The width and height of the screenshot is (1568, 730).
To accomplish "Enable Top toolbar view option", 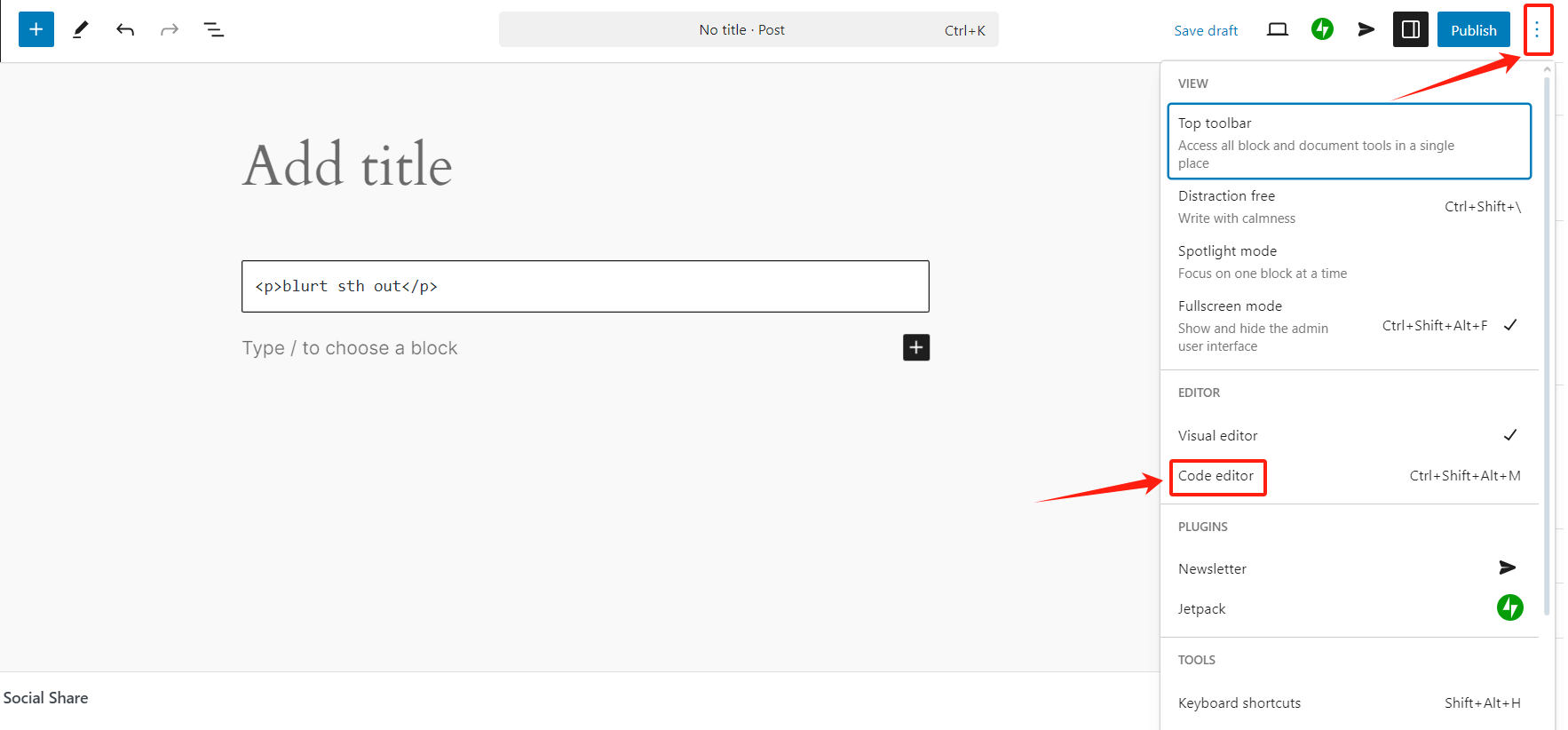I will tap(1350, 141).
